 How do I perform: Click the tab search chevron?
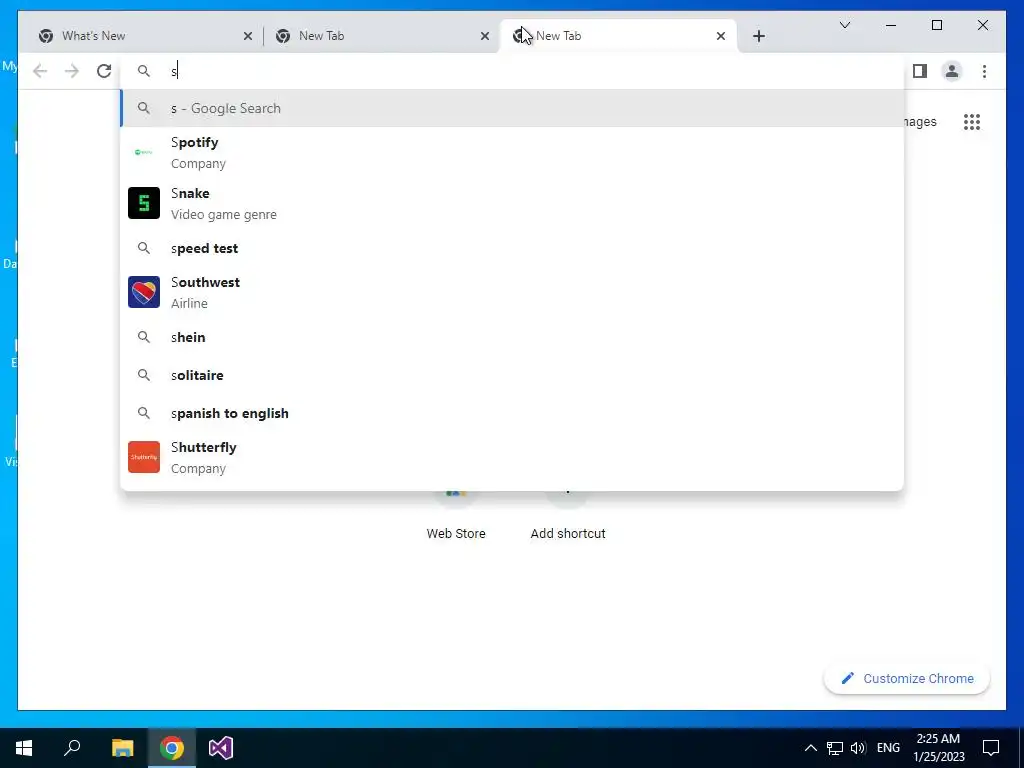pos(844,25)
